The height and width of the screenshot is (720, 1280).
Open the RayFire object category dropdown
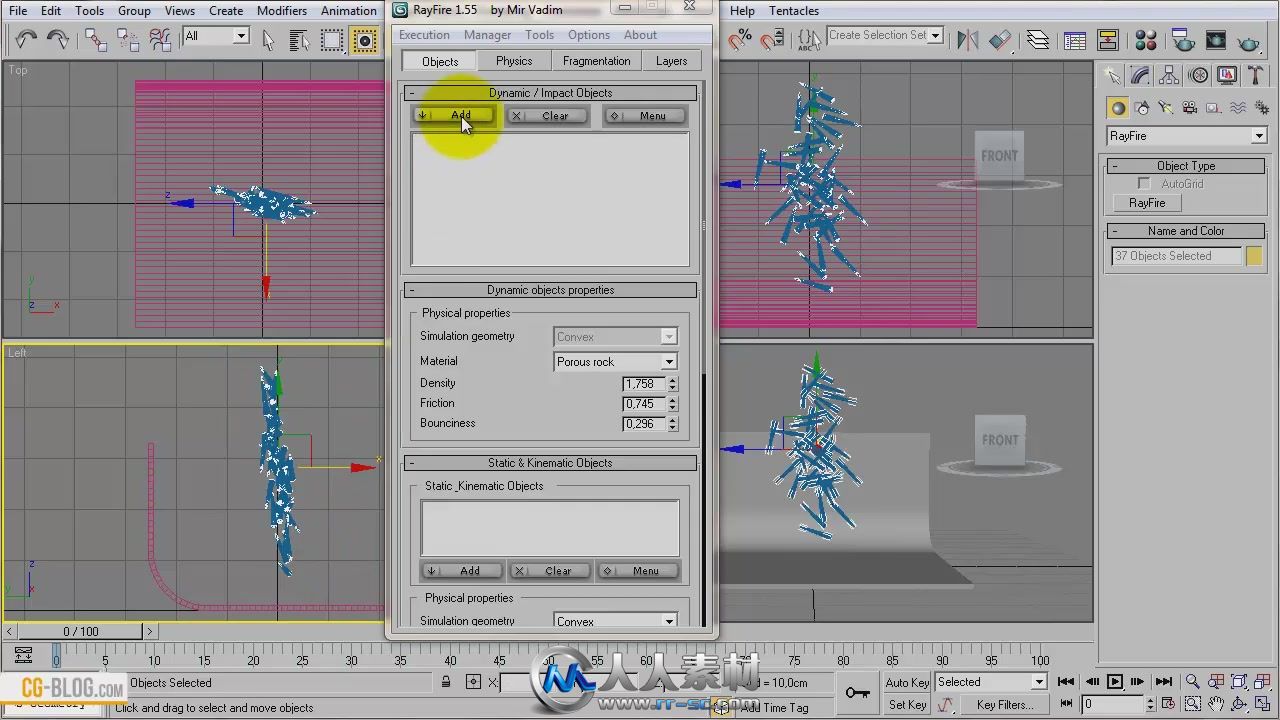1186,136
